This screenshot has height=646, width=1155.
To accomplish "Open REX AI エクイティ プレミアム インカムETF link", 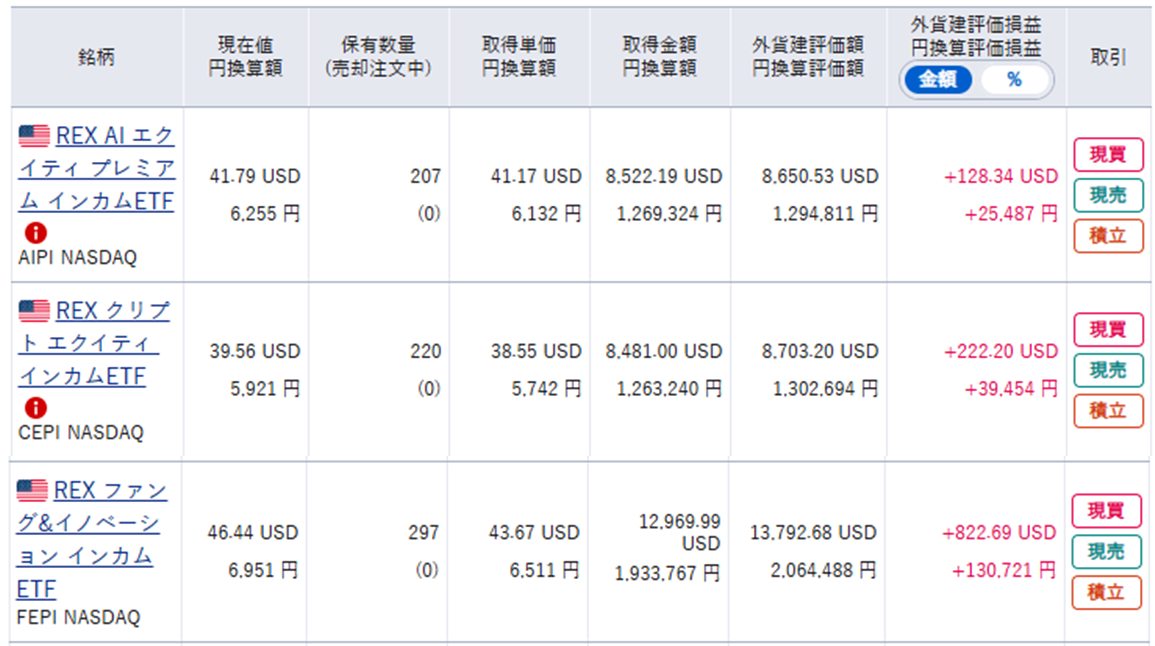I will (x=96, y=168).
